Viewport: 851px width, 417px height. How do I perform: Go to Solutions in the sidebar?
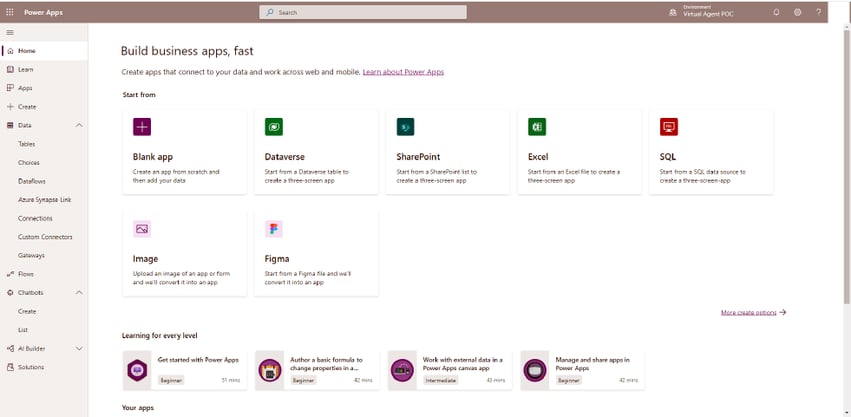click(30, 367)
